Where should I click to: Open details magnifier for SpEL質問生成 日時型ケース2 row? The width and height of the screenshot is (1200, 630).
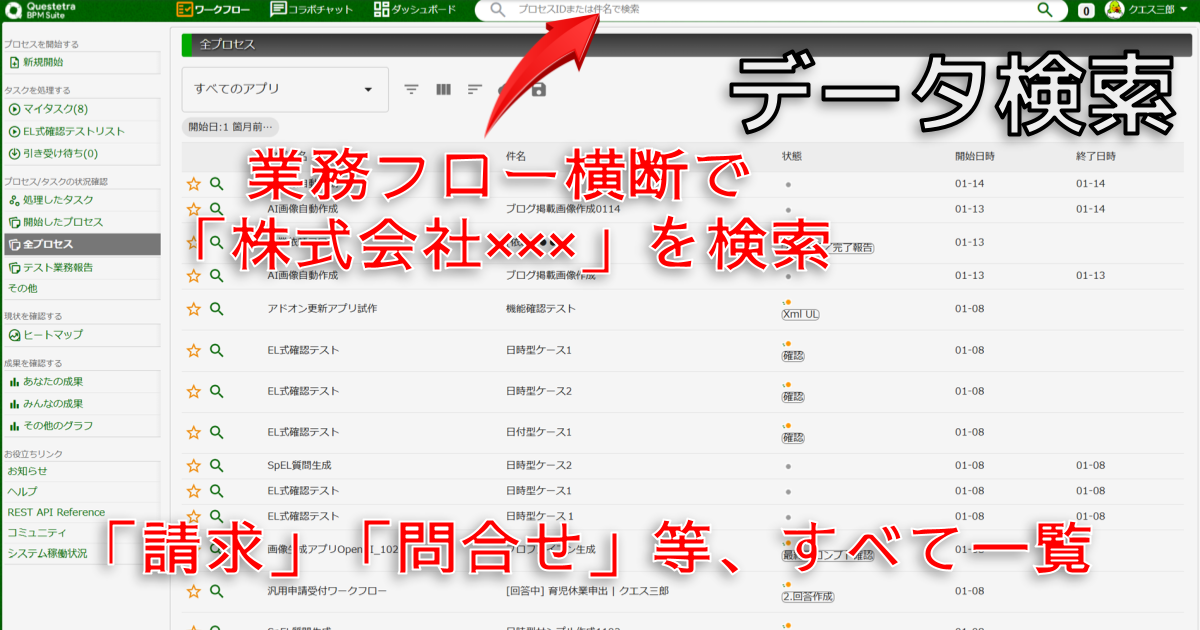pos(216,466)
